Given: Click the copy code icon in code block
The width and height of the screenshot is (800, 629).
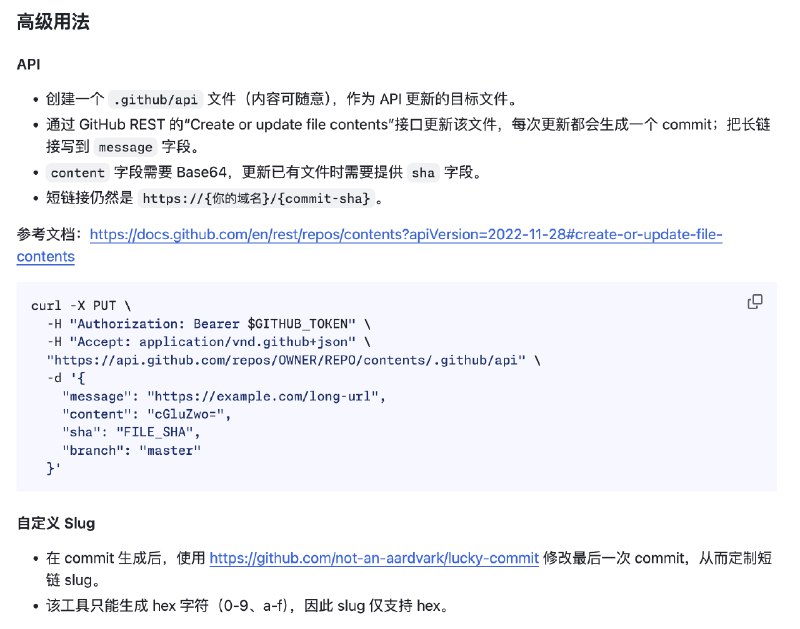Looking at the screenshot, I should coord(755,302).
